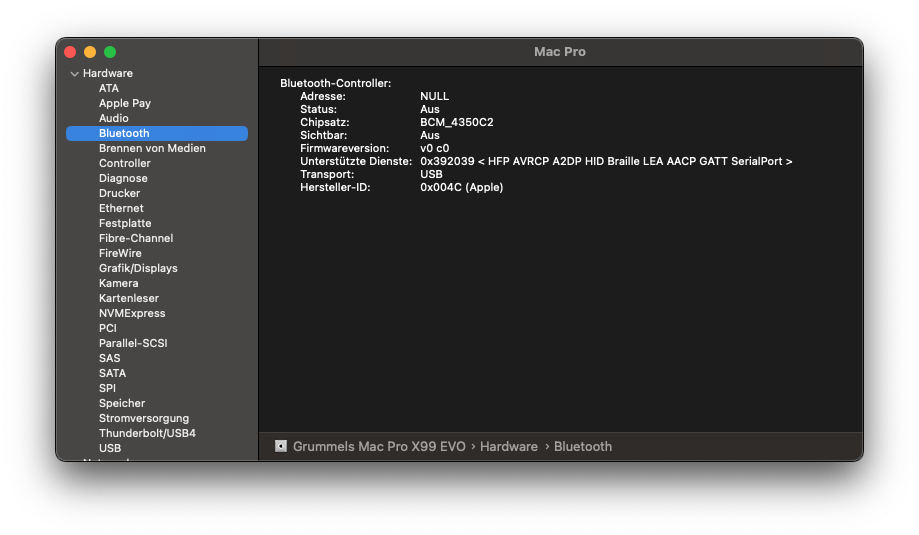
Task: Open Apple Pay hardware entry
Action: [x=124, y=103]
